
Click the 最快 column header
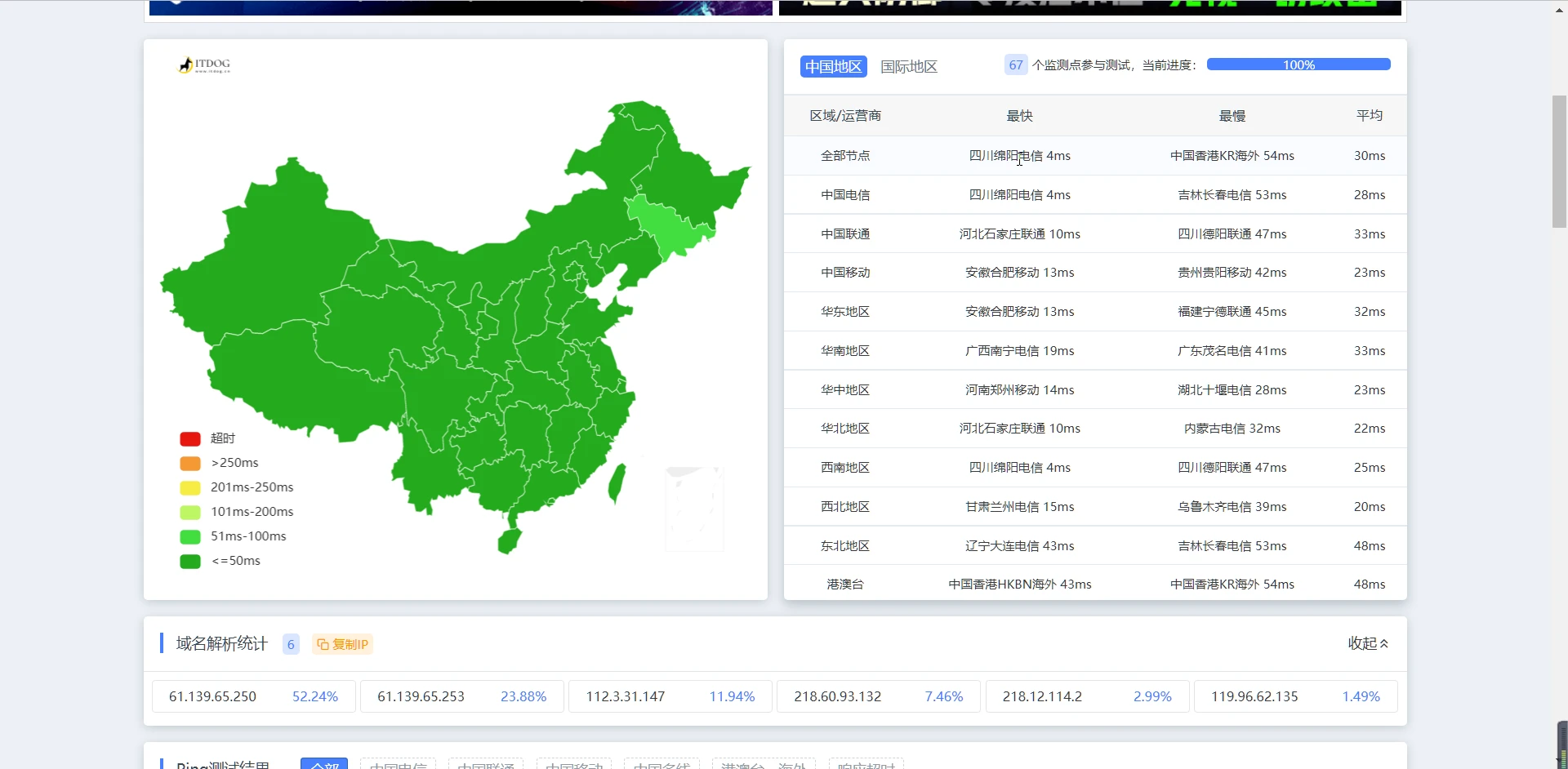click(1019, 116)
